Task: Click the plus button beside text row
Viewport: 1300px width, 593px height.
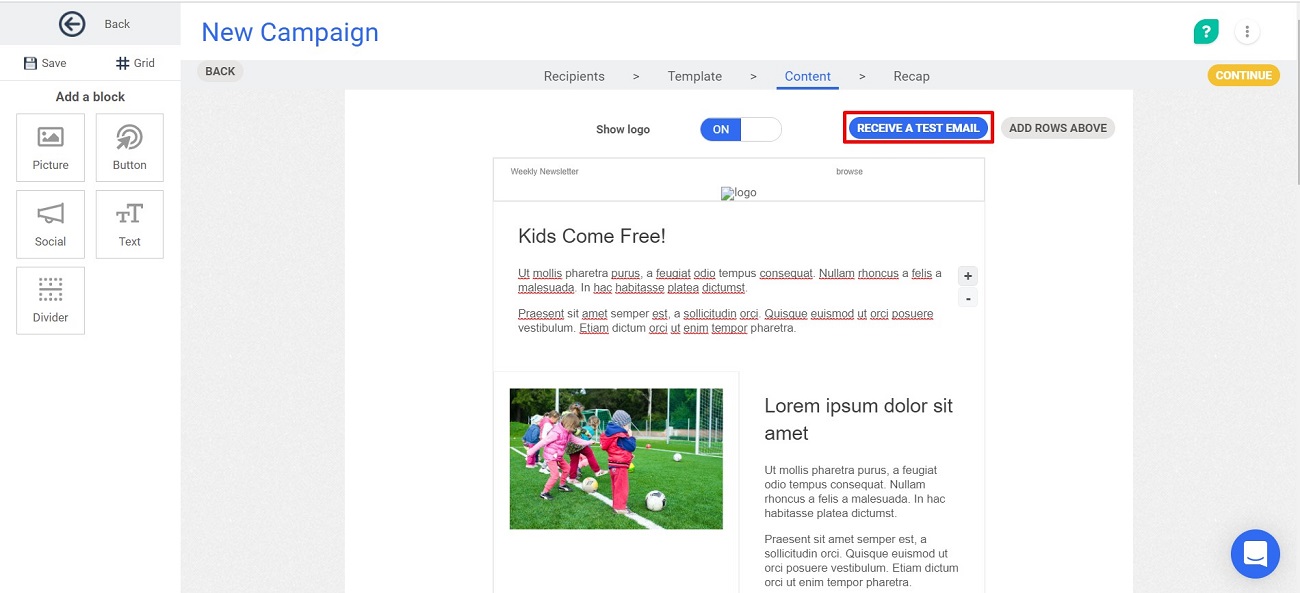Action: pyautogui.click(x=967, y=276)
